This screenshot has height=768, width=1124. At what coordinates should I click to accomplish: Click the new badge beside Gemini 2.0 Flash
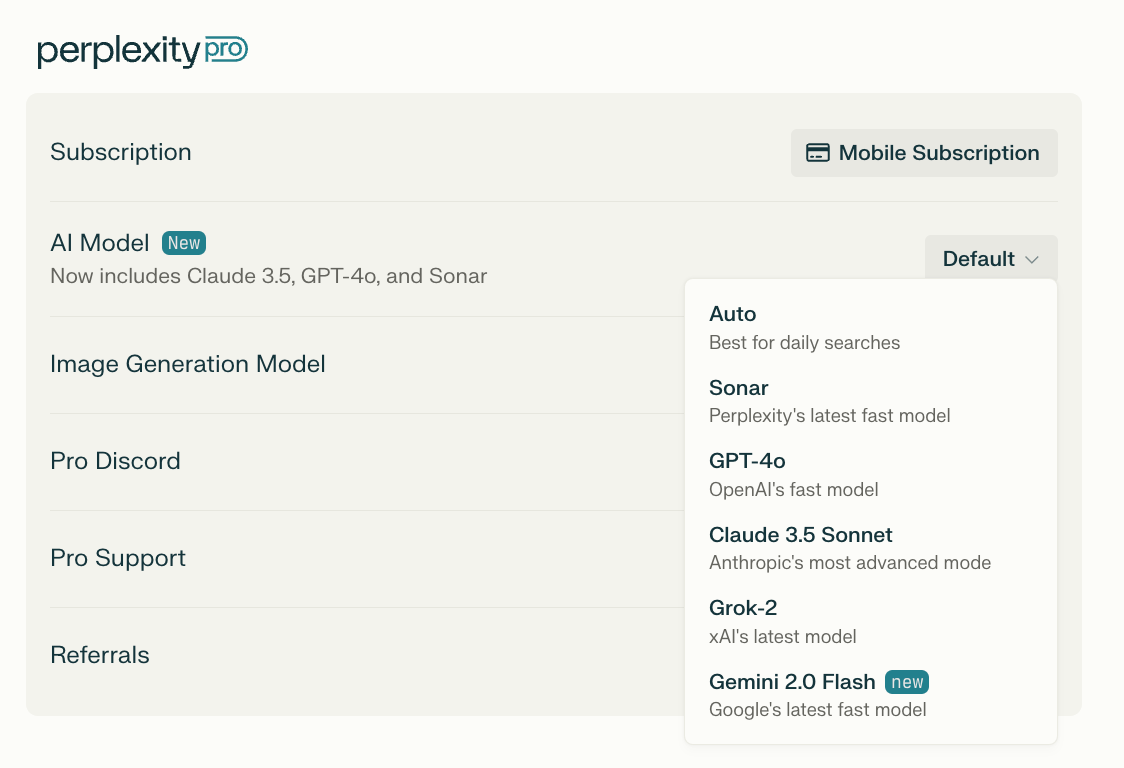pyautogui.click(x=907, y=682)
